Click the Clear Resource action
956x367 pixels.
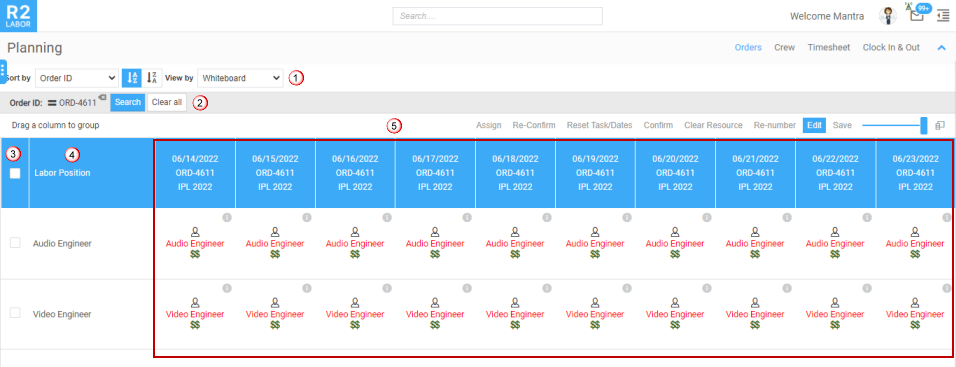(713, 125)
